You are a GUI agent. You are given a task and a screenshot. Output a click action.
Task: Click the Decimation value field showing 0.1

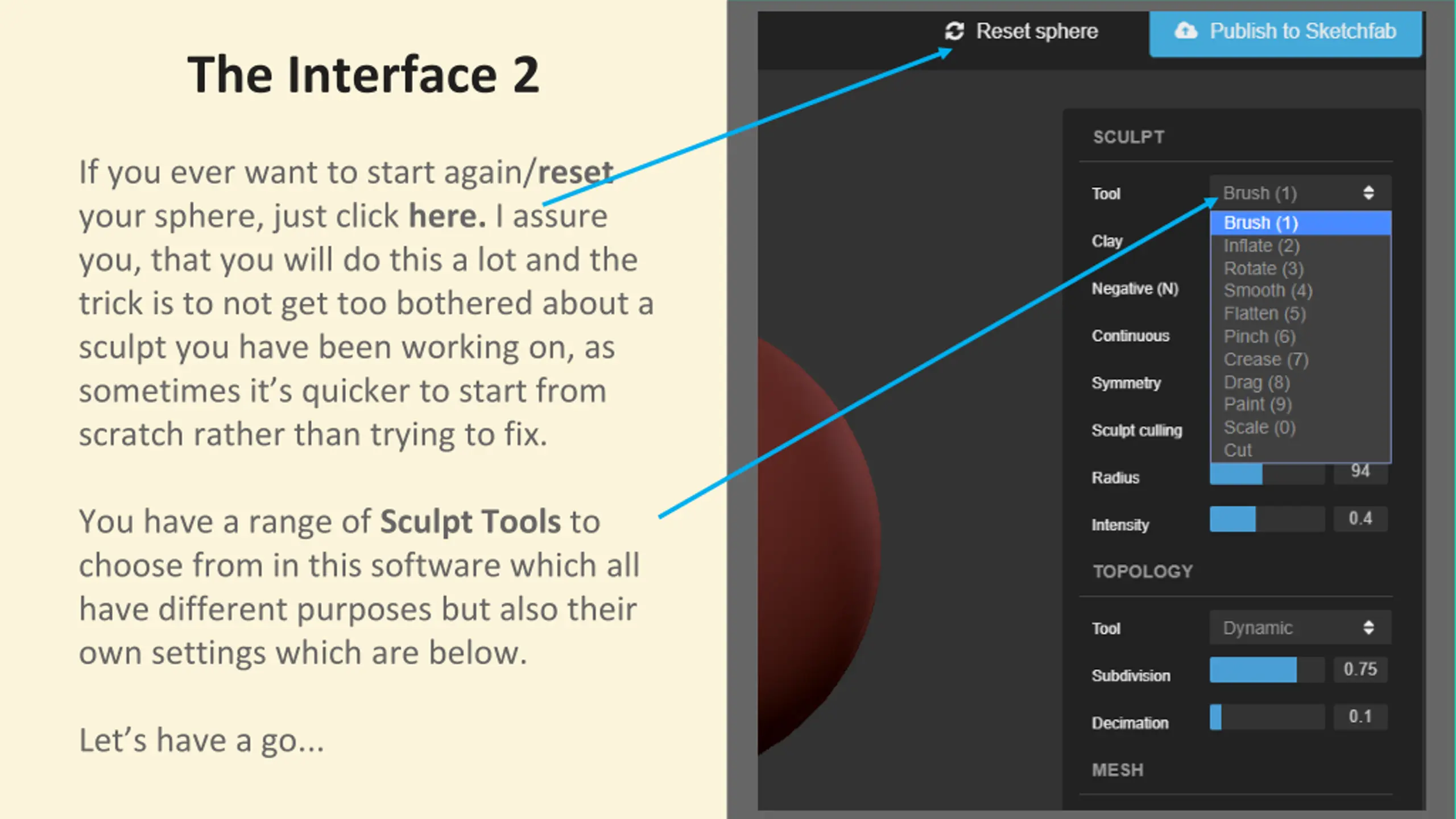(1360, 717)
